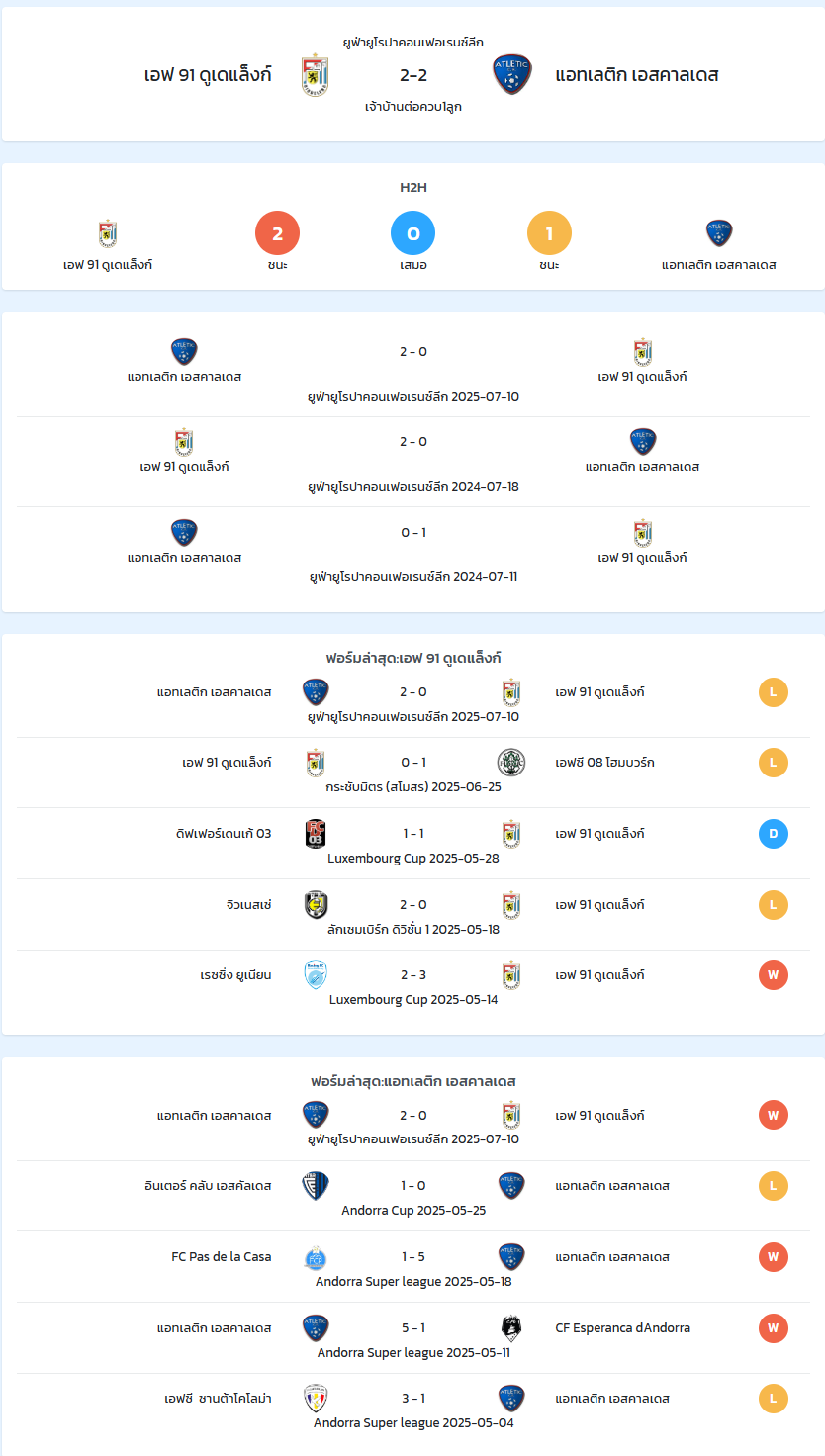
Task: Click the FC 08 Homburg team logo
Action: point(511,763)
